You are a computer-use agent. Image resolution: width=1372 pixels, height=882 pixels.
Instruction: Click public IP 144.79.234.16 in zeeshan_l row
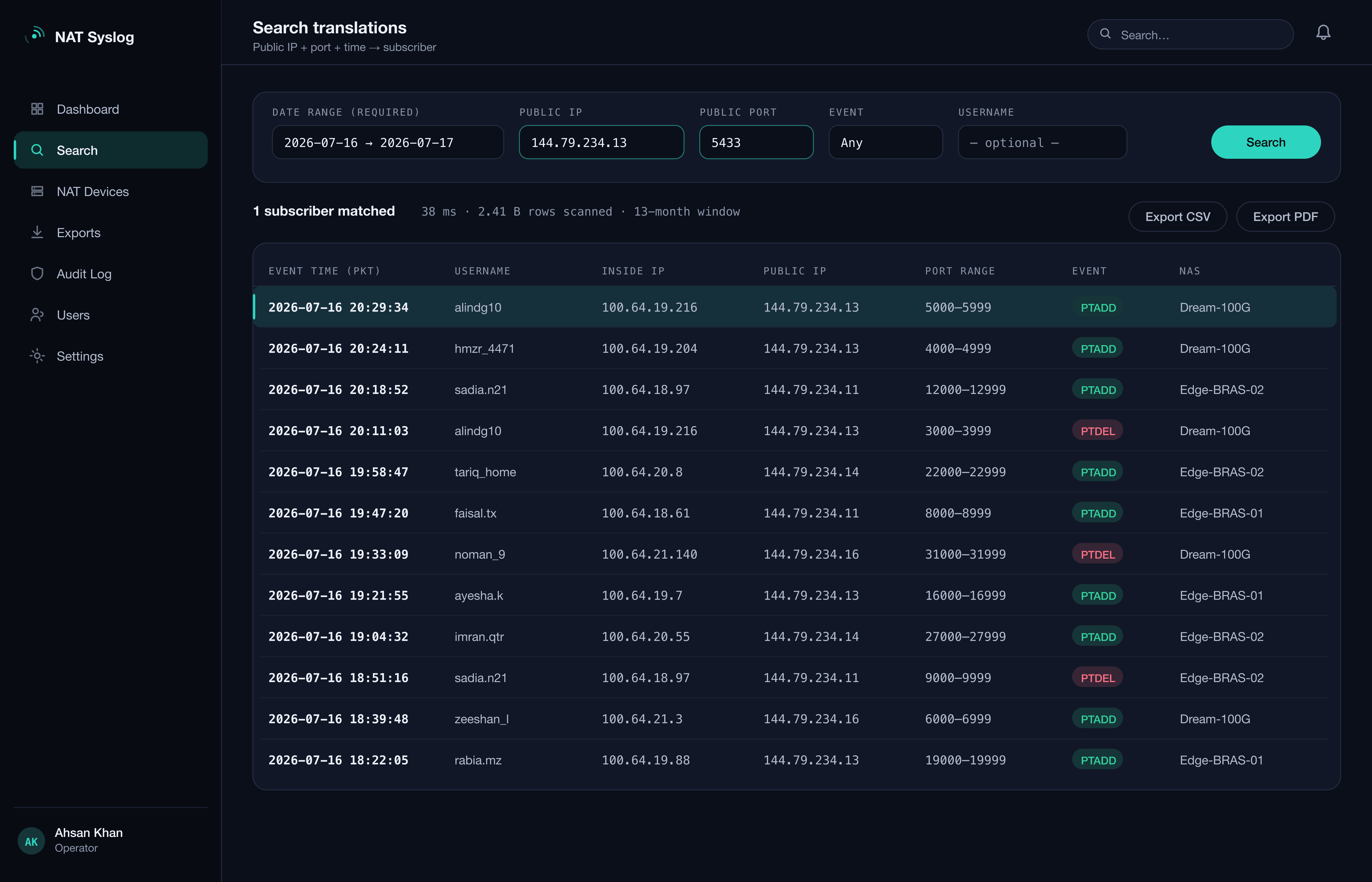(811, 719)
